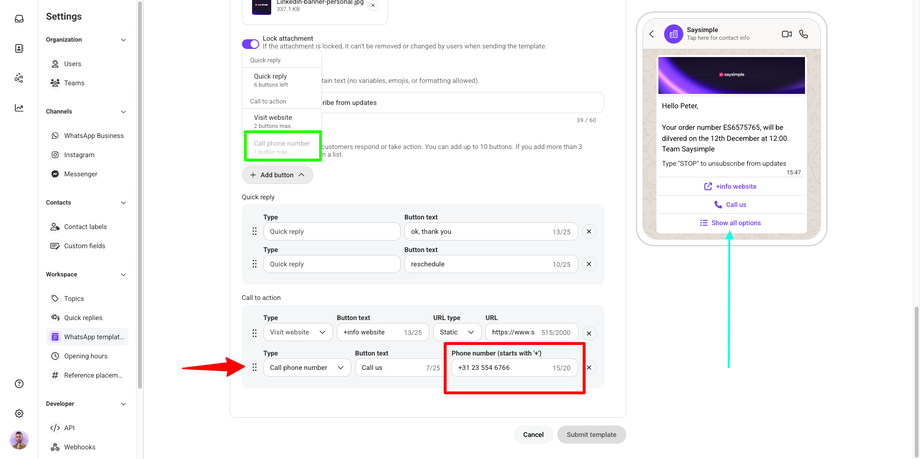
Task: Delete the Visit website button row
Action: (589, 333)
